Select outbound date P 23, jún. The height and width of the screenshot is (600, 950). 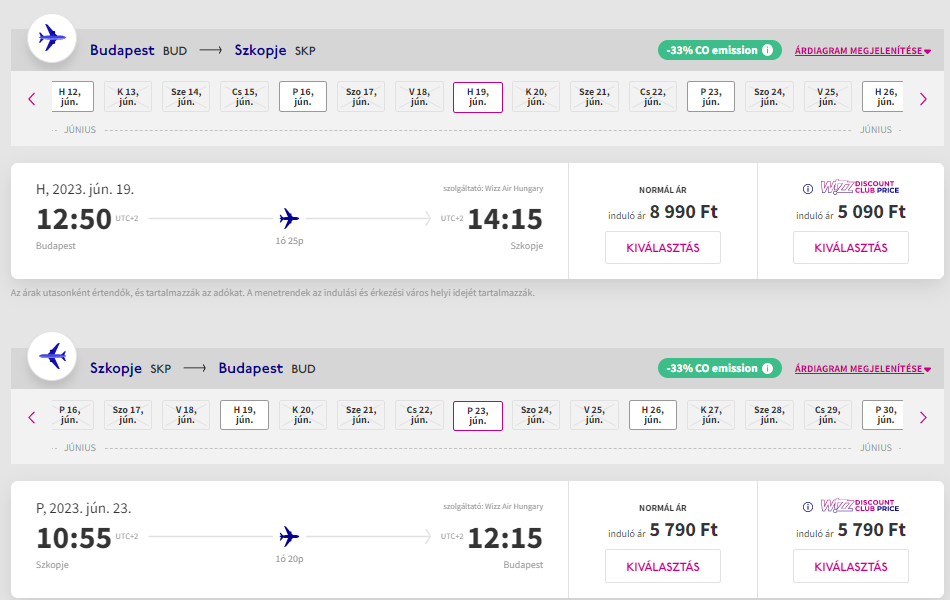click(x=710, y=96)
